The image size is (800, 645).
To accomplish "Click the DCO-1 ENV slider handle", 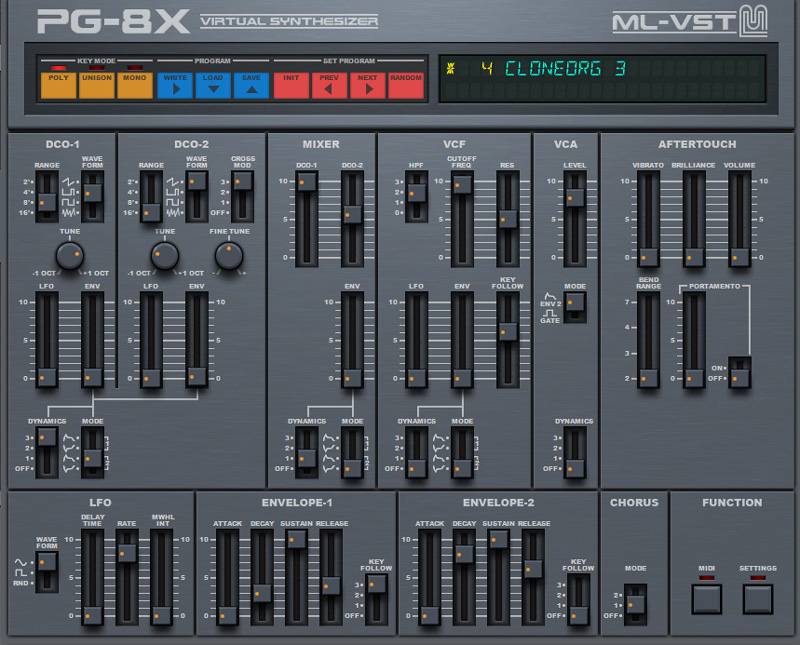I will pyautogui.click(x=93, y=378).
